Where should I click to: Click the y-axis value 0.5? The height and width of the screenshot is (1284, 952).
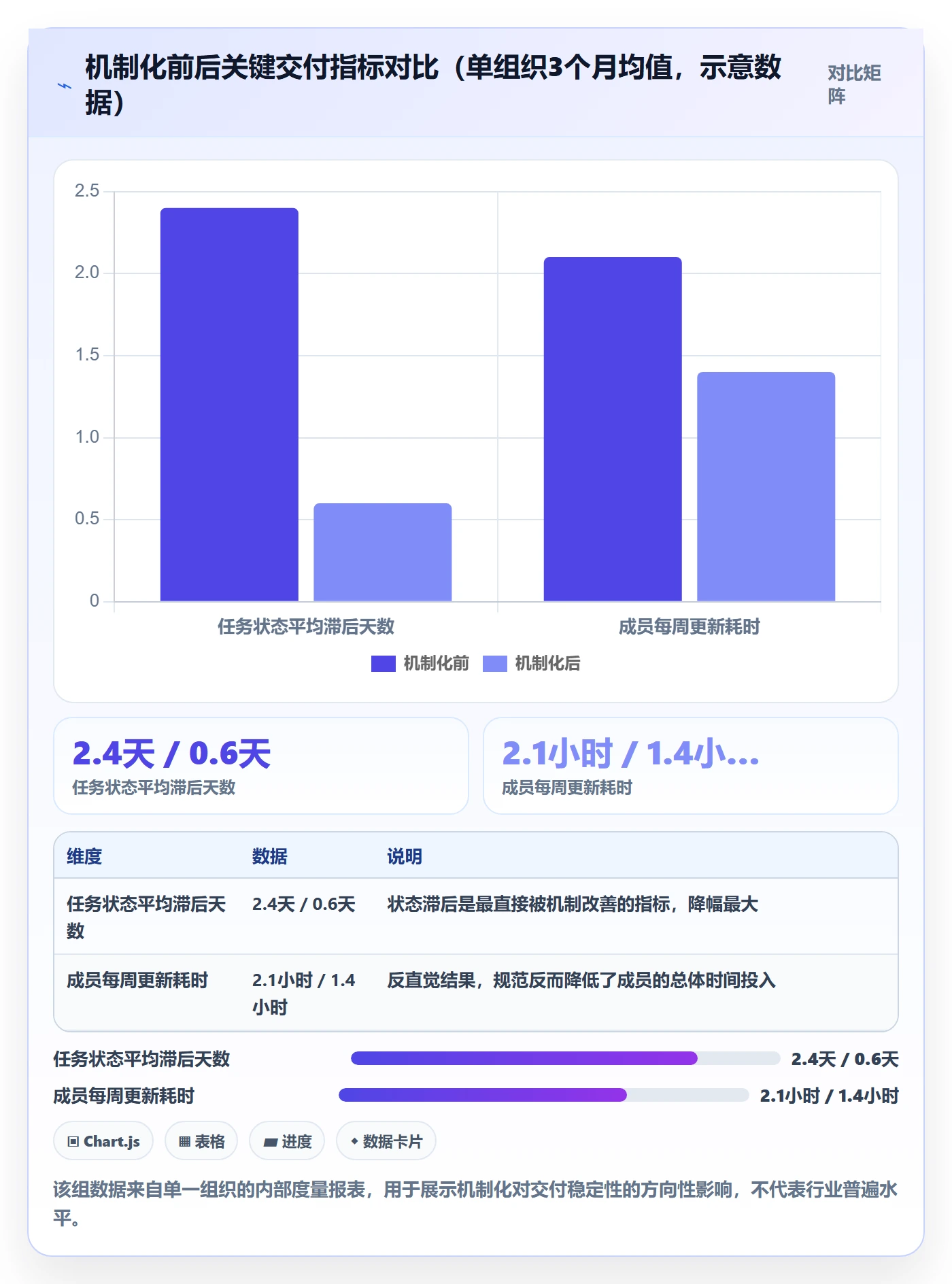click(87, 519)
